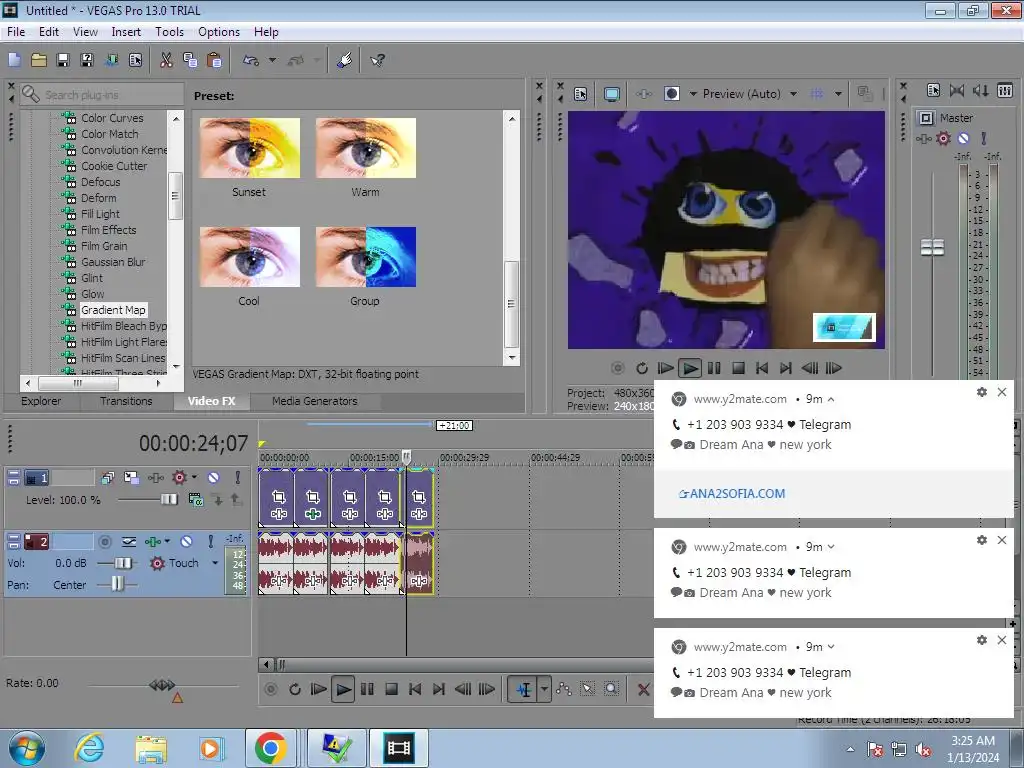The image size is (1024, 768).
Task: Click the audio track 2 Pan slider
Action: 118,584
